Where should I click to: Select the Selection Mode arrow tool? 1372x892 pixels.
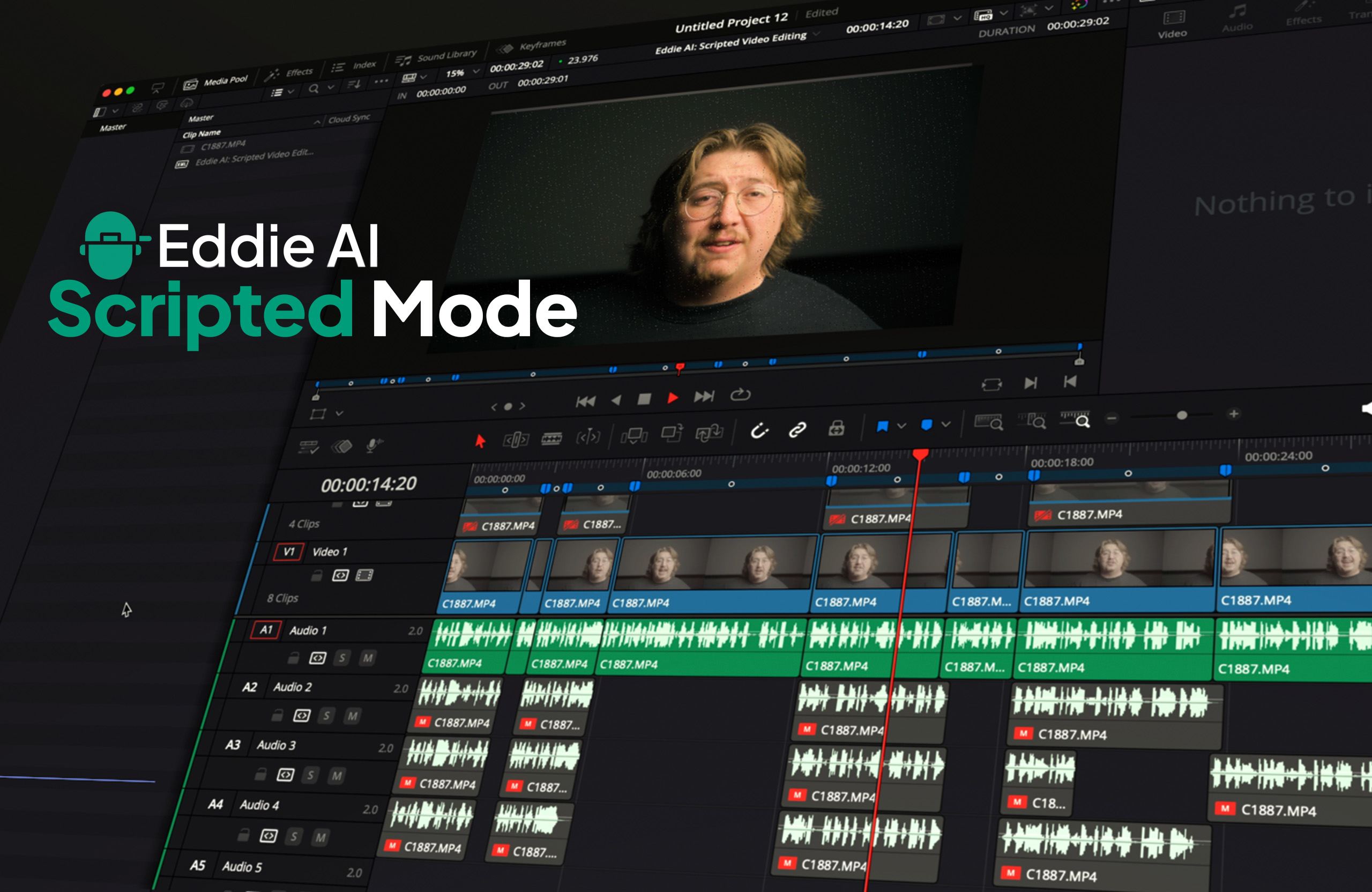tap(481, 440)
